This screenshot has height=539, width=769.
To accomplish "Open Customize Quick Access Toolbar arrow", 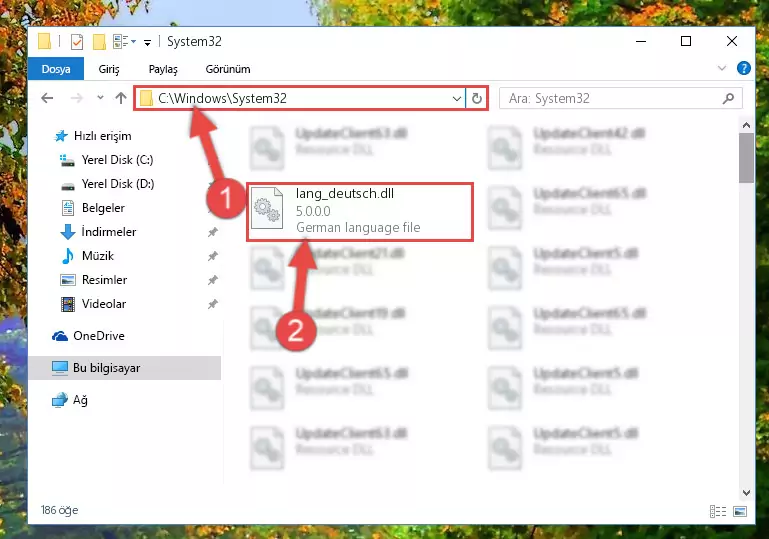I will coord(147,43).
